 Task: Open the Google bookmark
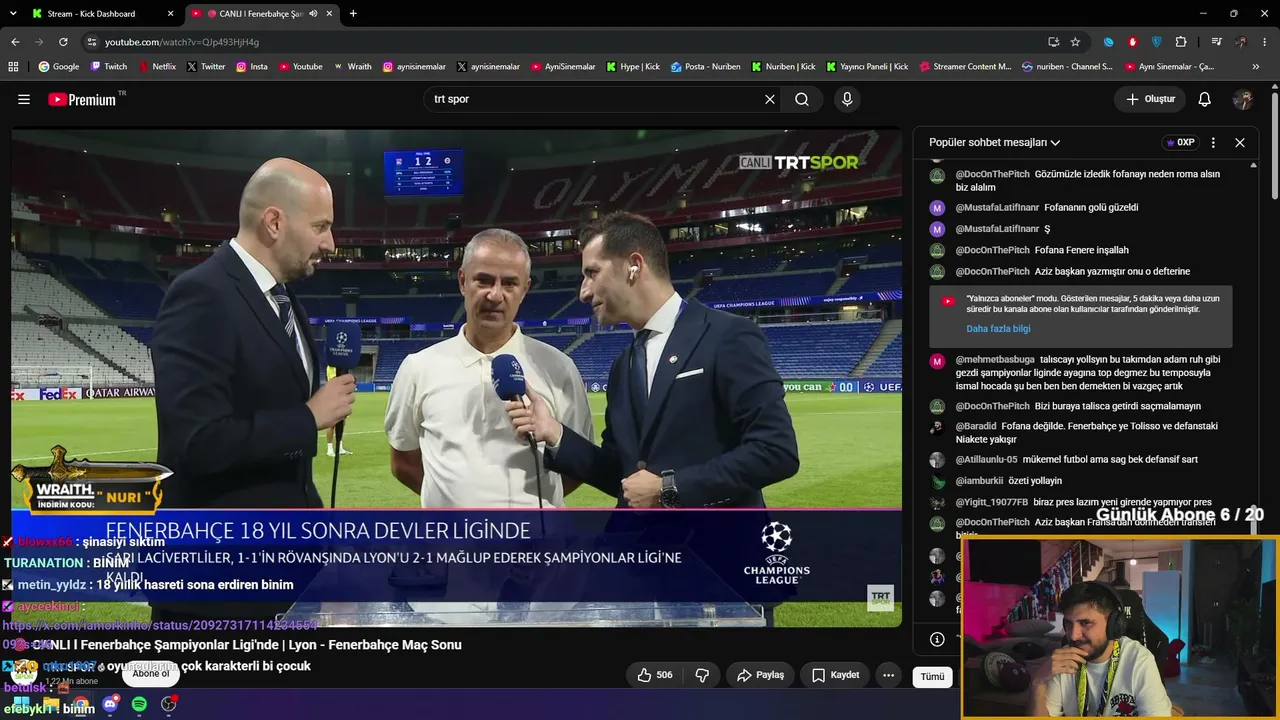click(x=59, y=67)
